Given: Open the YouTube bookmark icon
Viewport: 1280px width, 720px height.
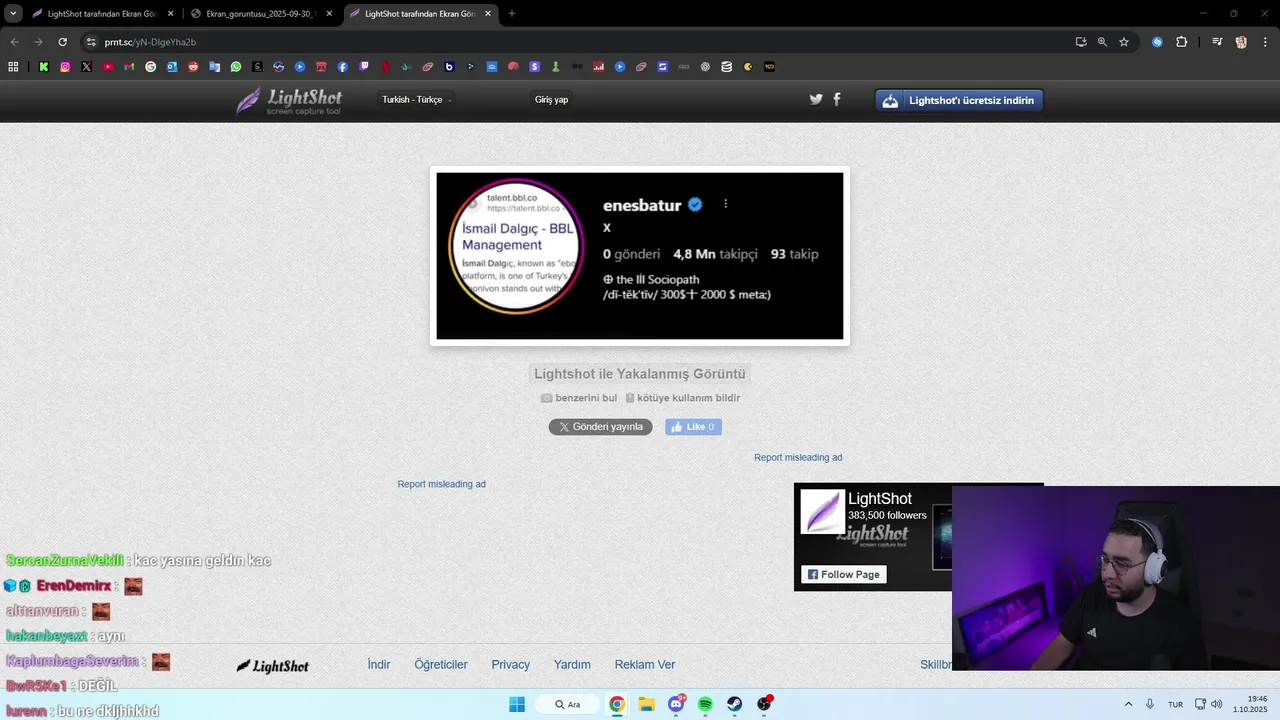Looking at the screenshot, I should tap(108, 67).
